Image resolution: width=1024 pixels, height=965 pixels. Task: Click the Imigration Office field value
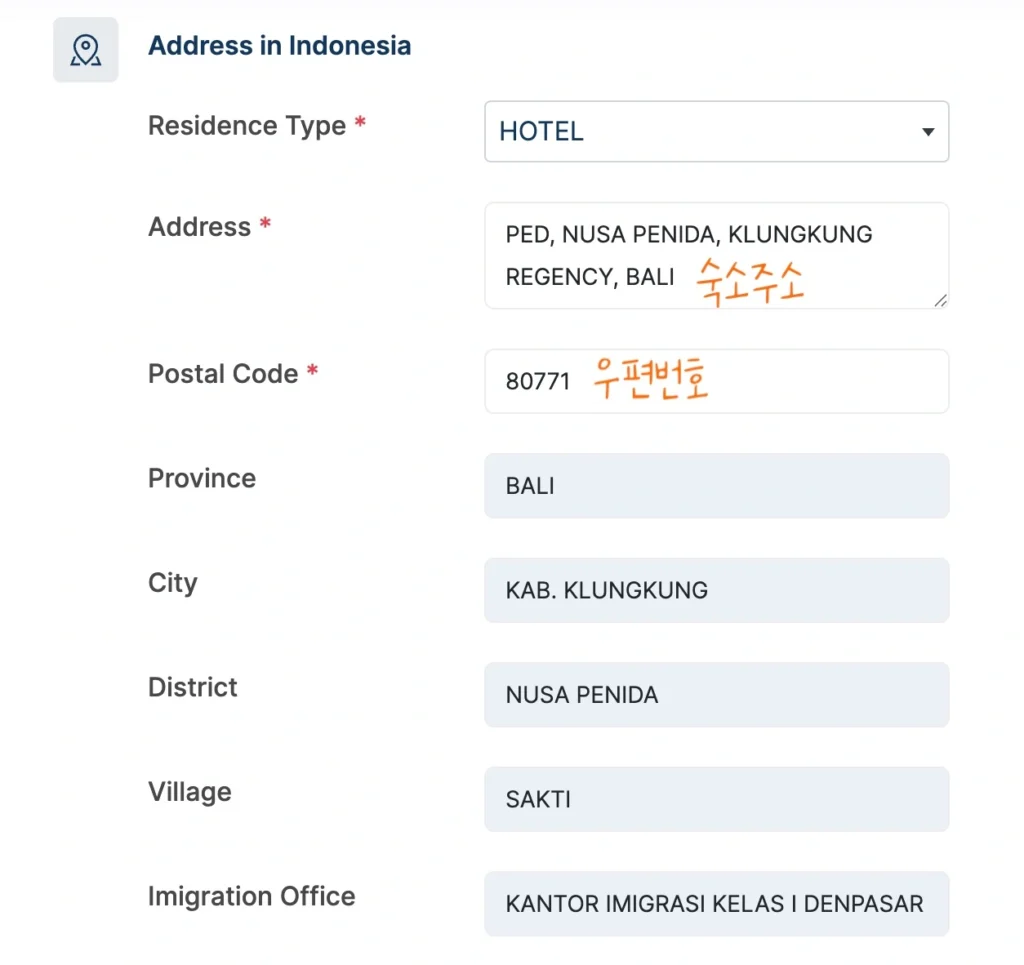[x=716, y=904]
